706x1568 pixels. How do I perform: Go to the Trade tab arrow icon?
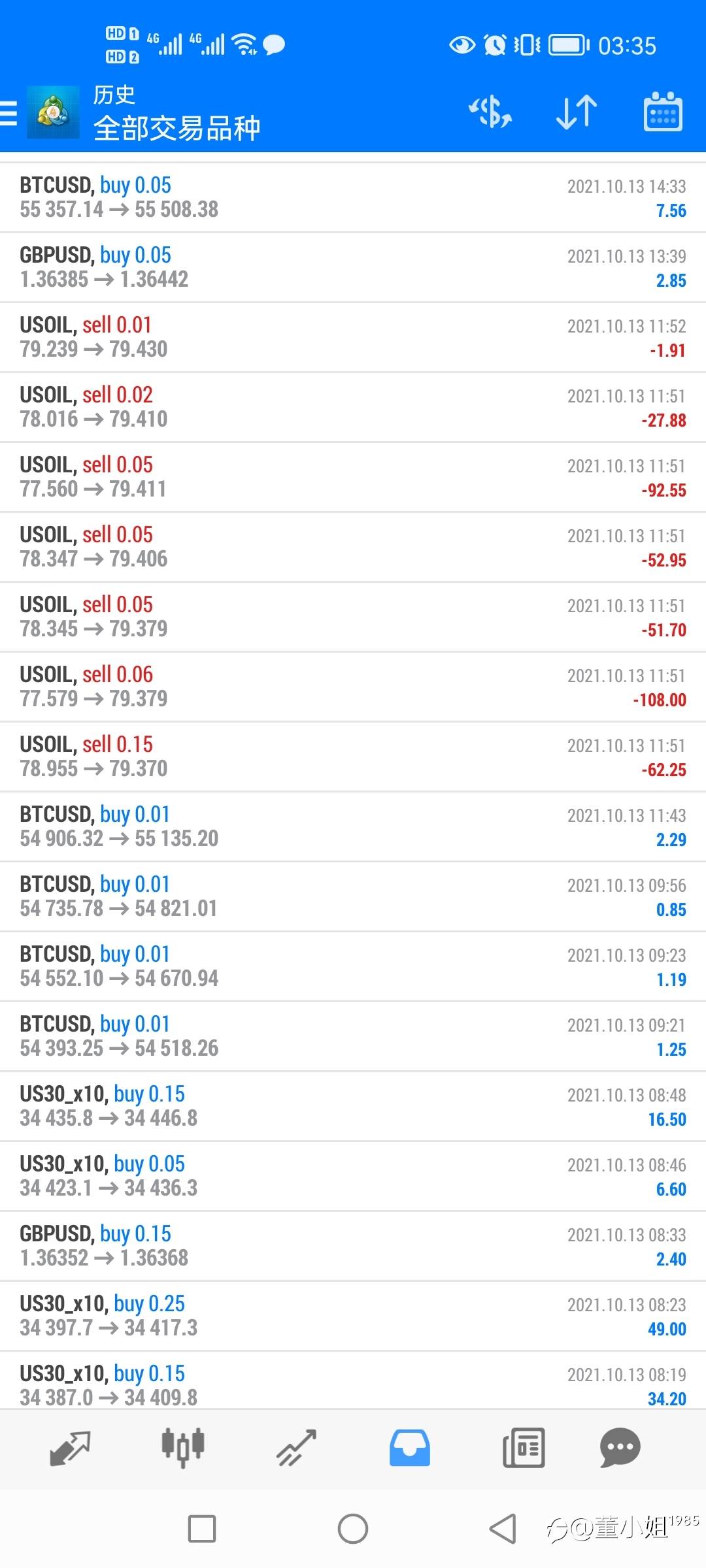click(x=296, y=1448)
